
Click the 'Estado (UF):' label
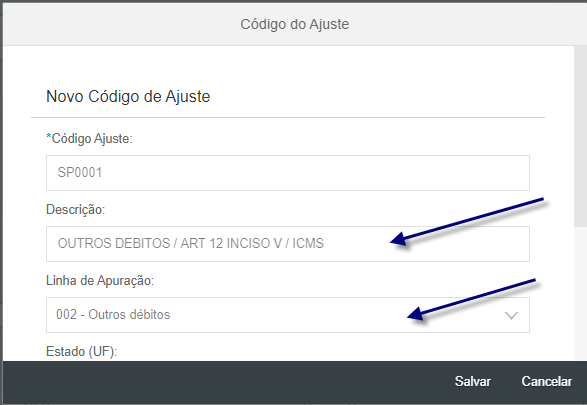click(81, 351)
